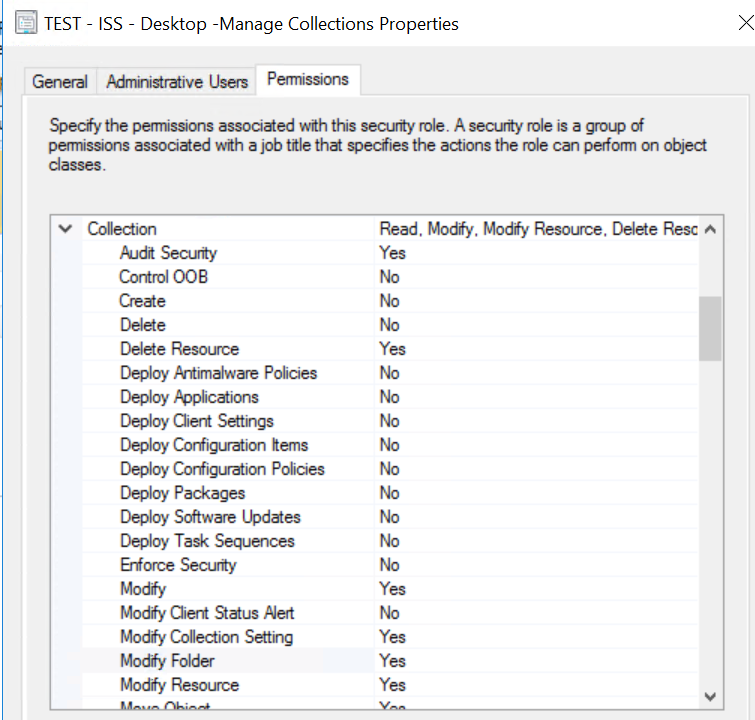755x720 pixels.
Task: Select the Modify permission row
Action: click(x=390, y=589)
